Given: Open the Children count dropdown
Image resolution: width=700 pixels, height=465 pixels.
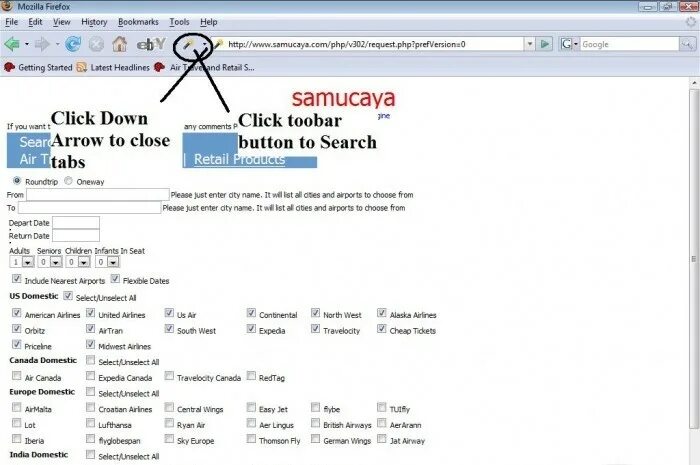Looking at the screenshot, I should (x=84, y=262).
